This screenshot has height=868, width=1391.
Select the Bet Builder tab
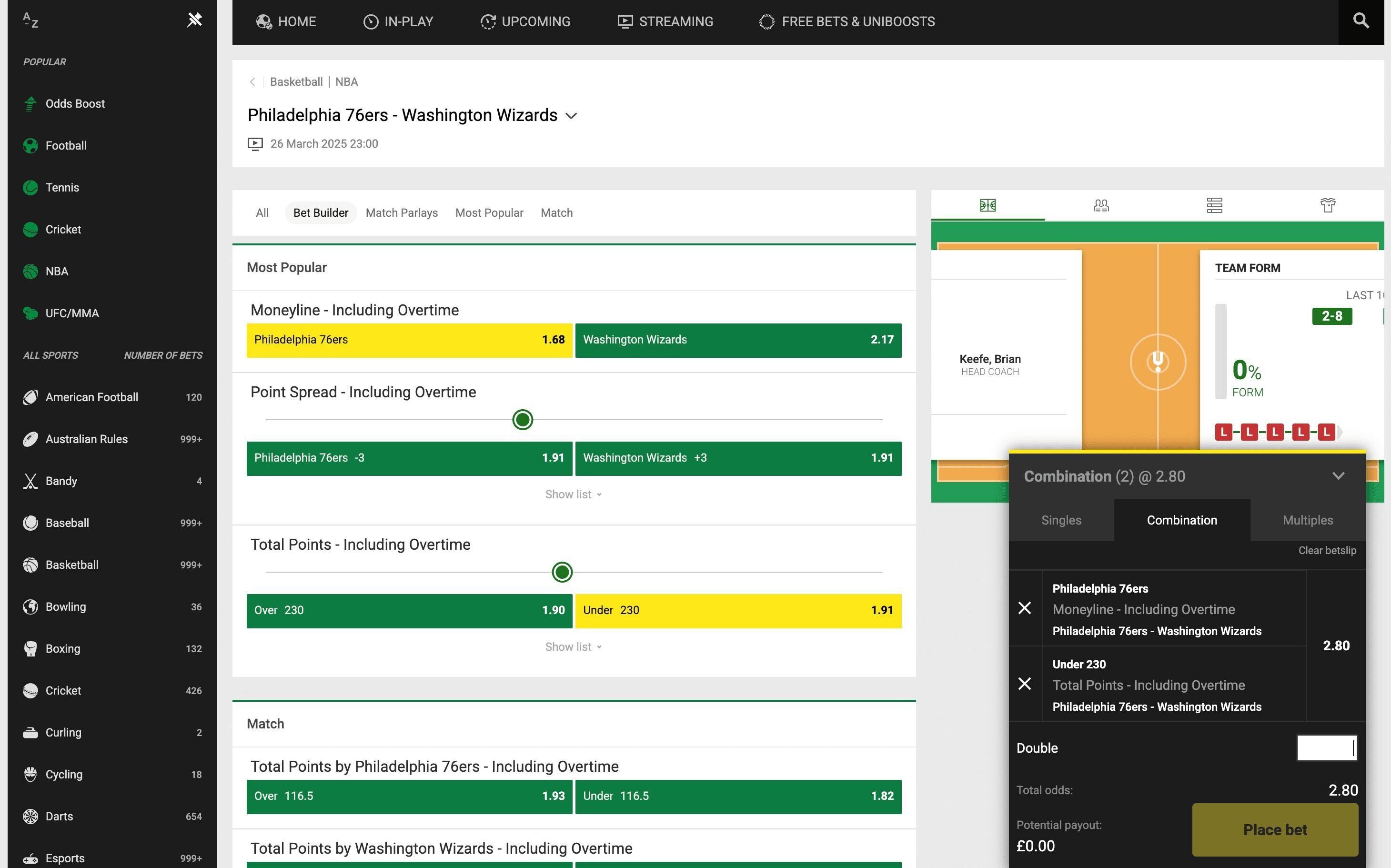pos(321,213)
